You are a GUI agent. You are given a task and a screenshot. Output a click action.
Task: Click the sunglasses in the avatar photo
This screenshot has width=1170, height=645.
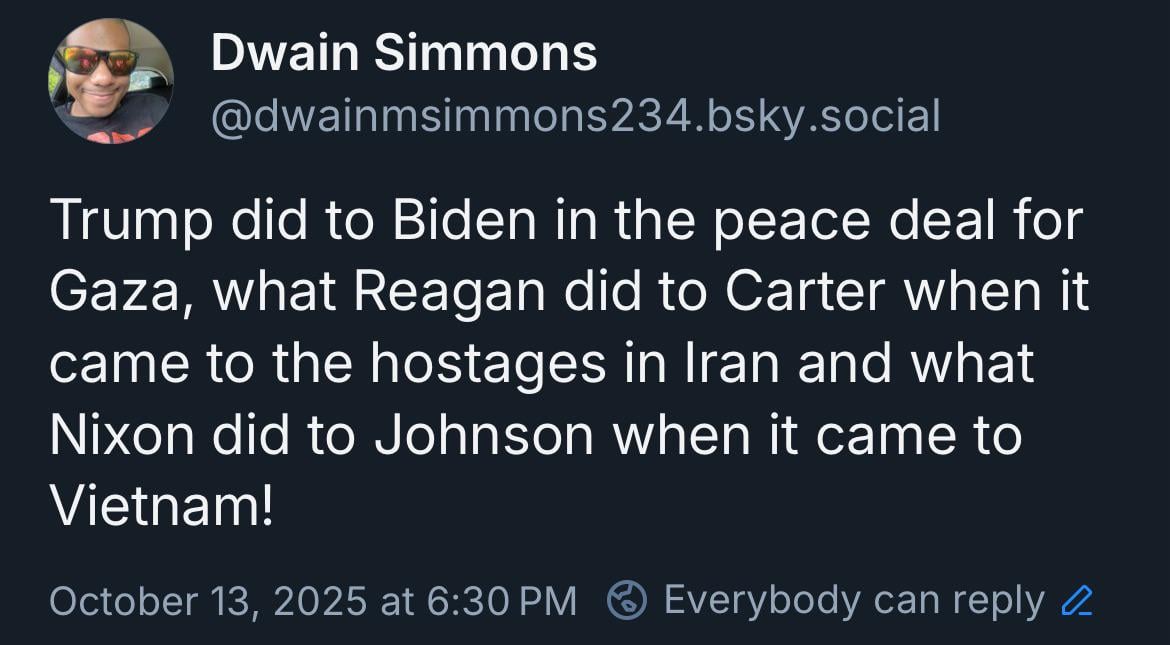(x=100, y=61)
